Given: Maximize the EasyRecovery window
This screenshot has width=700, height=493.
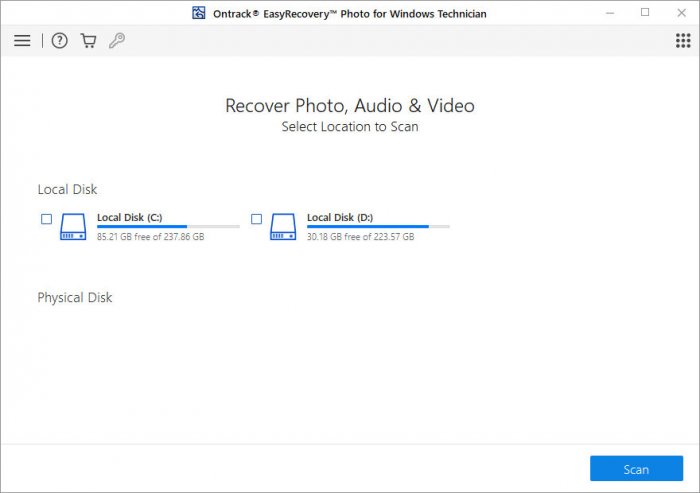Looking at the screenshot, I should pyautogui.click(x=645, y=13).
